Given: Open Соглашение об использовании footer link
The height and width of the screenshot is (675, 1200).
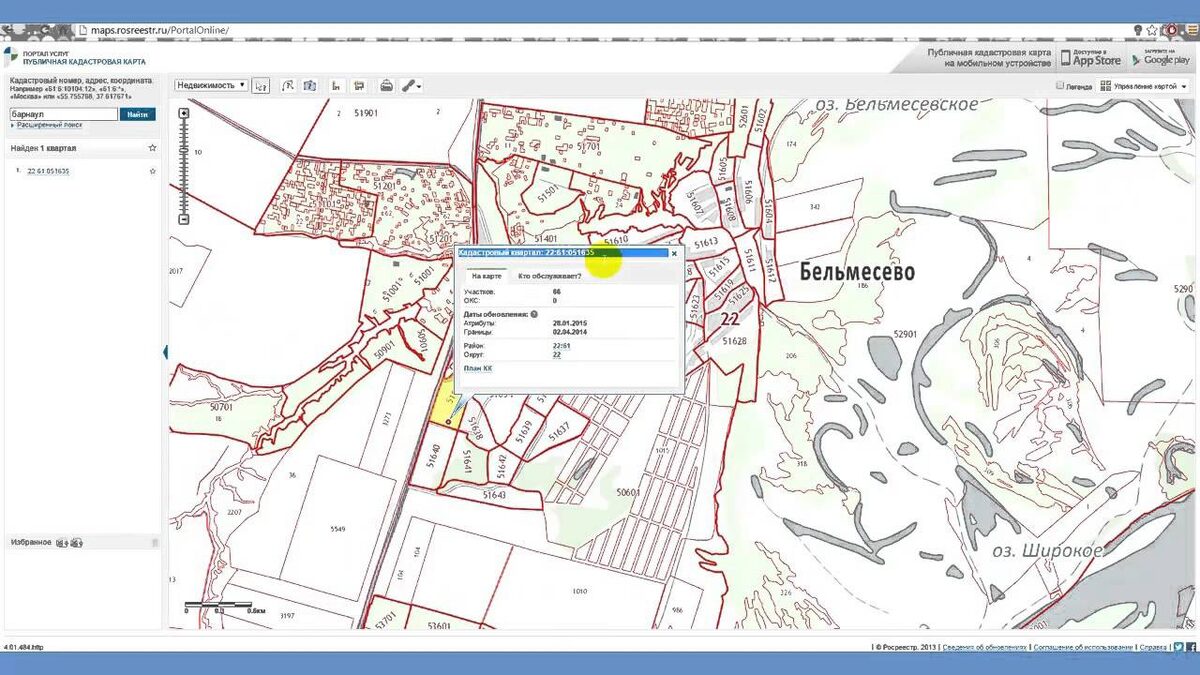Looking at the screenshot, I should 1083,648.
